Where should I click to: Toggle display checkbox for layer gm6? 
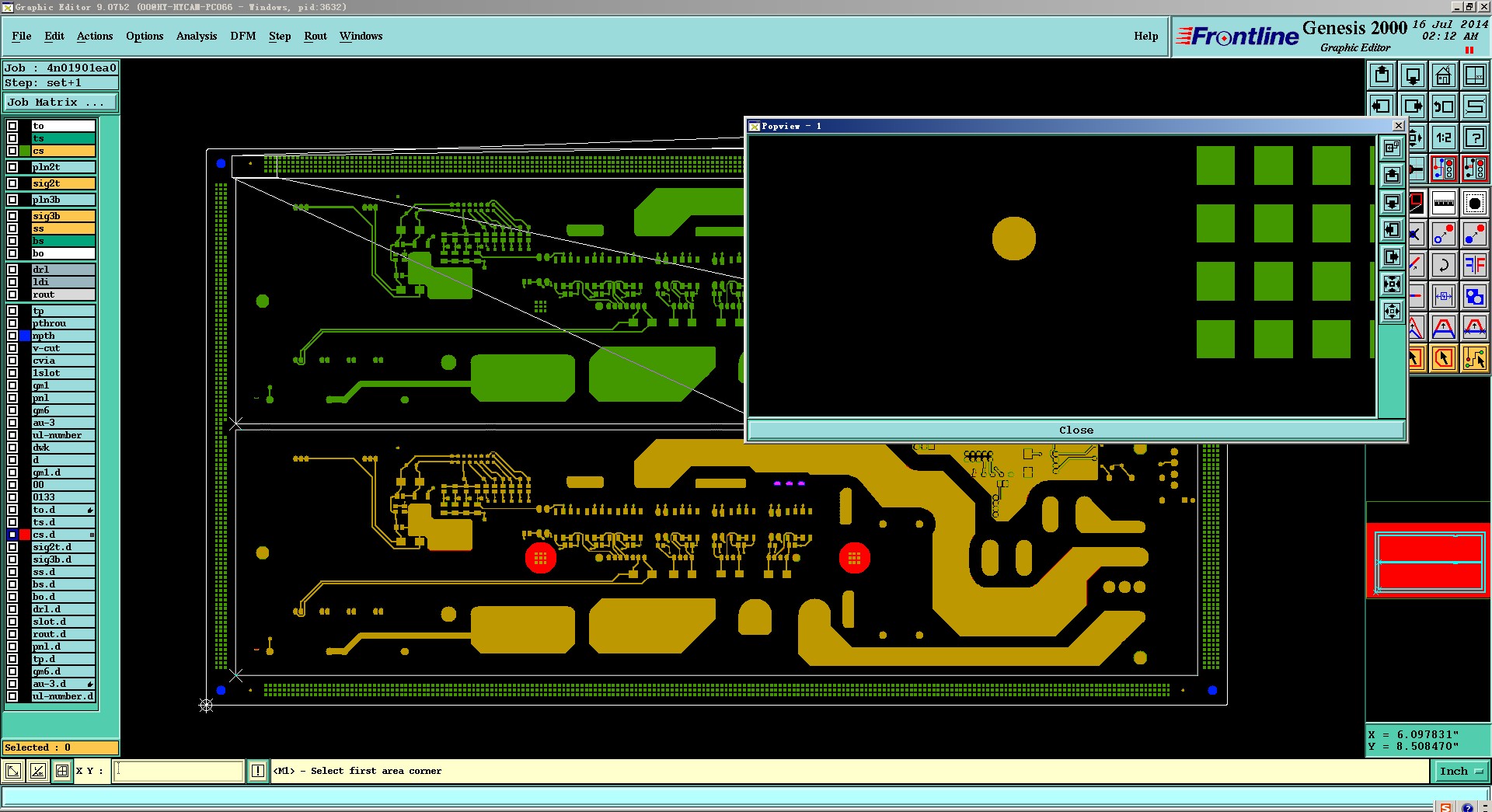coord(12,410)
